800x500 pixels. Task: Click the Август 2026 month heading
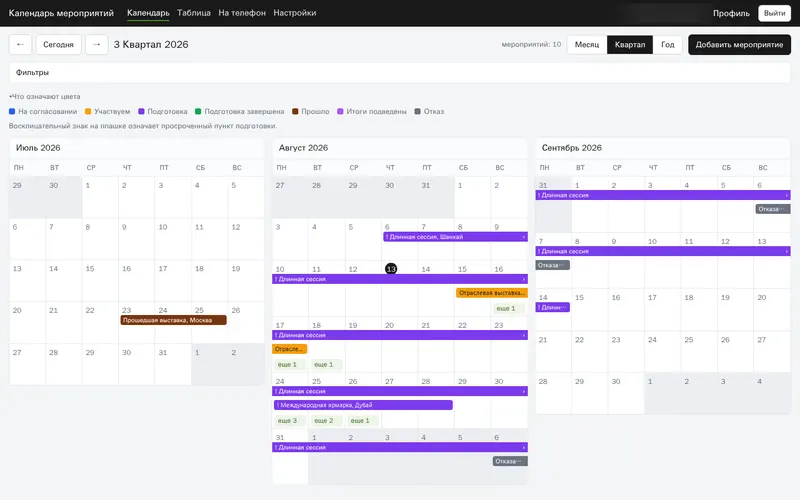(303, 148)
